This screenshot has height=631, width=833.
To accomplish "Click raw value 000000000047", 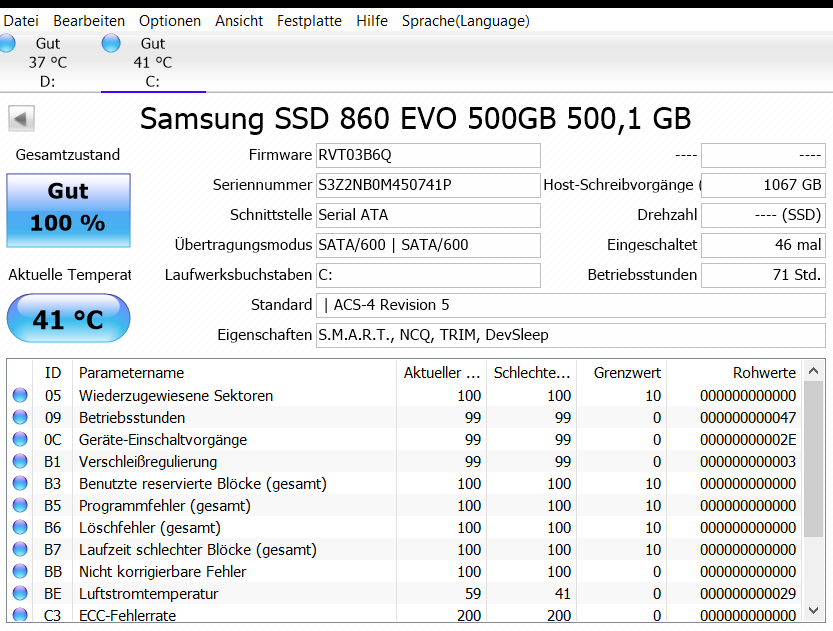I will click(748, 418).
